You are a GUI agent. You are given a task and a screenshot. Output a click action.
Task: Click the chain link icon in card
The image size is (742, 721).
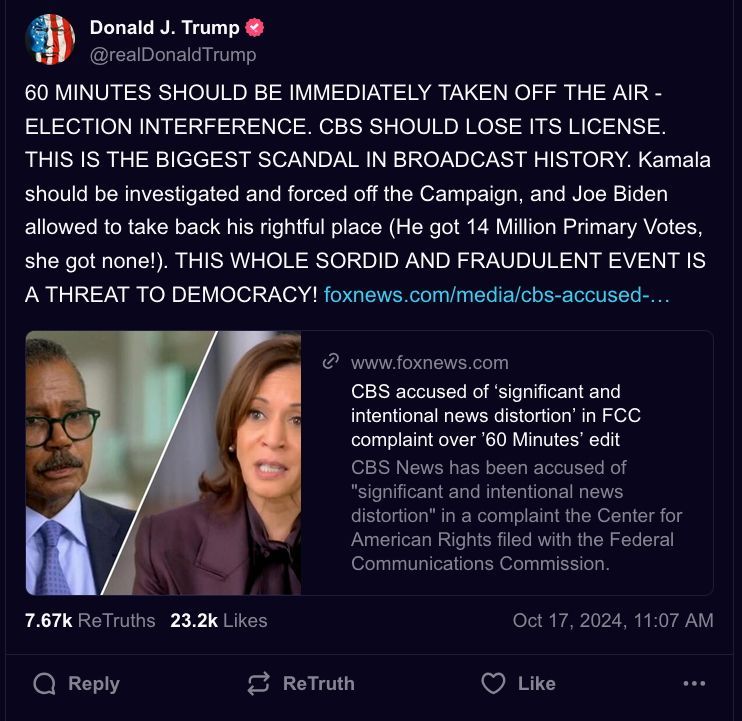[331, 362]
